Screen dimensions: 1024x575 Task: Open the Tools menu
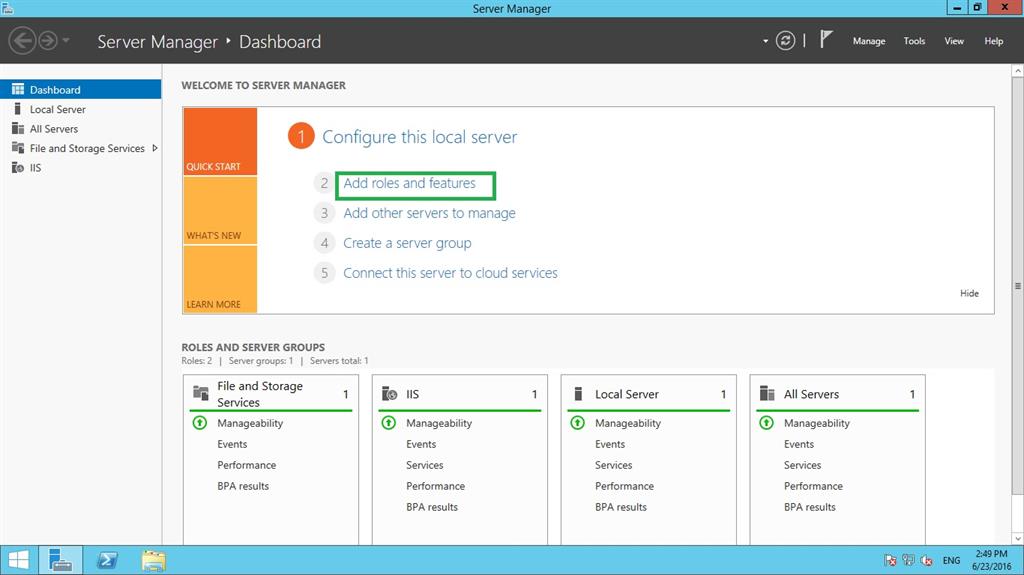point(914,41)
